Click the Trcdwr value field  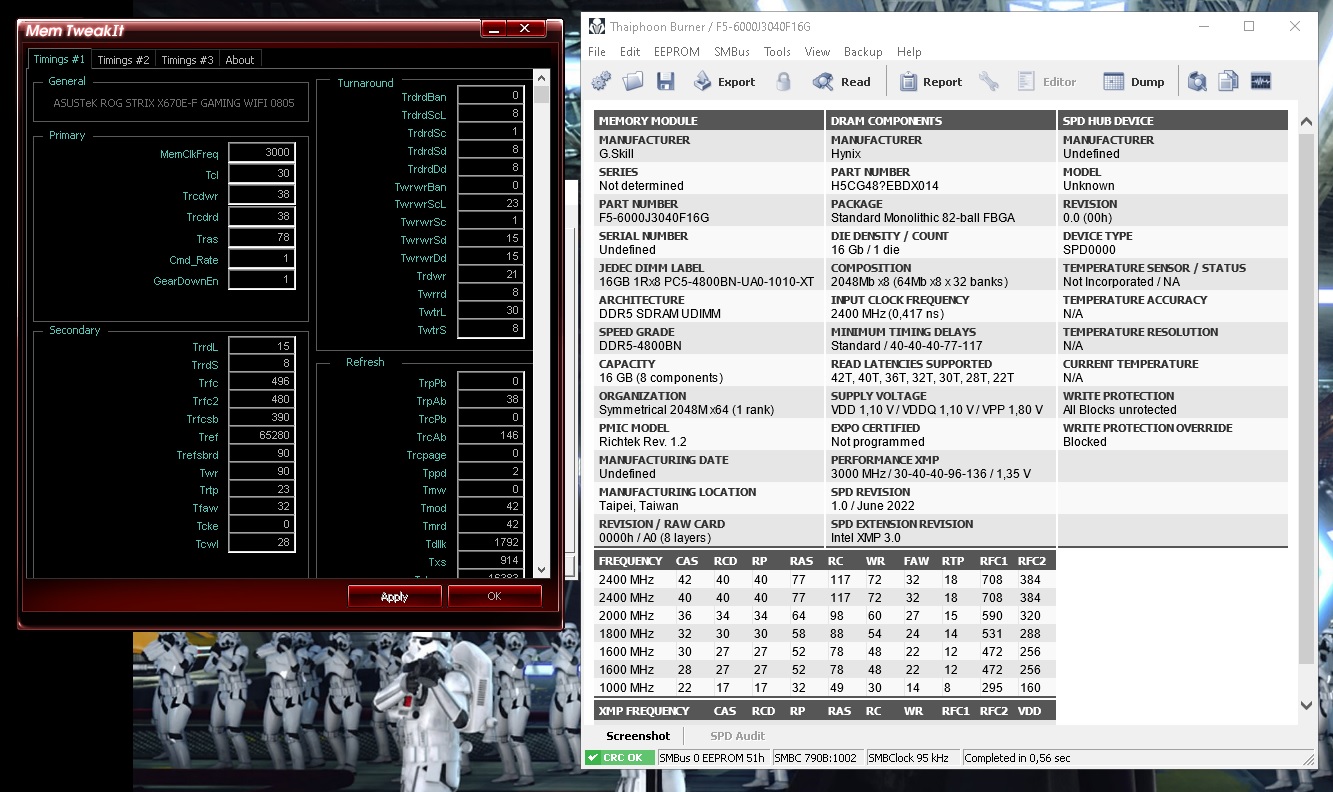point(262,196)
